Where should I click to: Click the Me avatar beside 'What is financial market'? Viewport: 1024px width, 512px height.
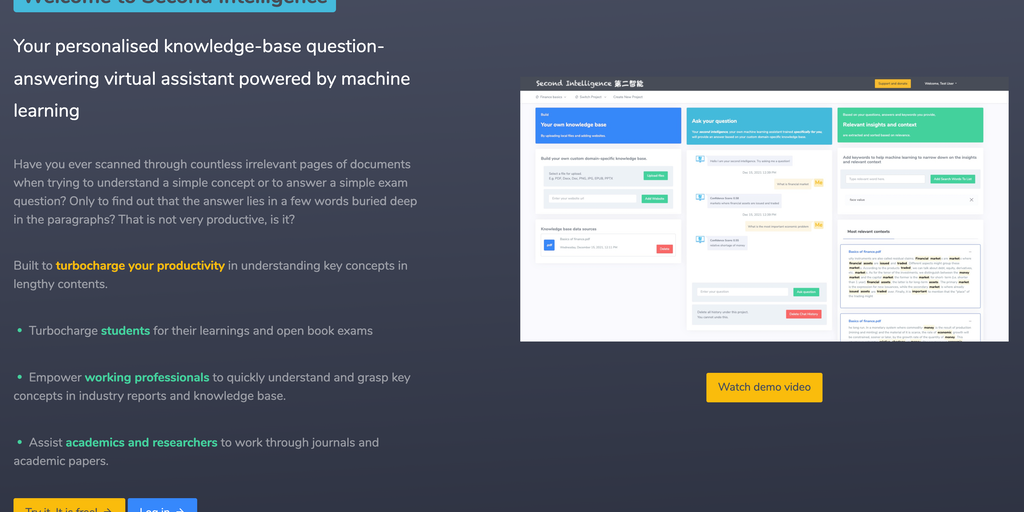tap(818, 183)
